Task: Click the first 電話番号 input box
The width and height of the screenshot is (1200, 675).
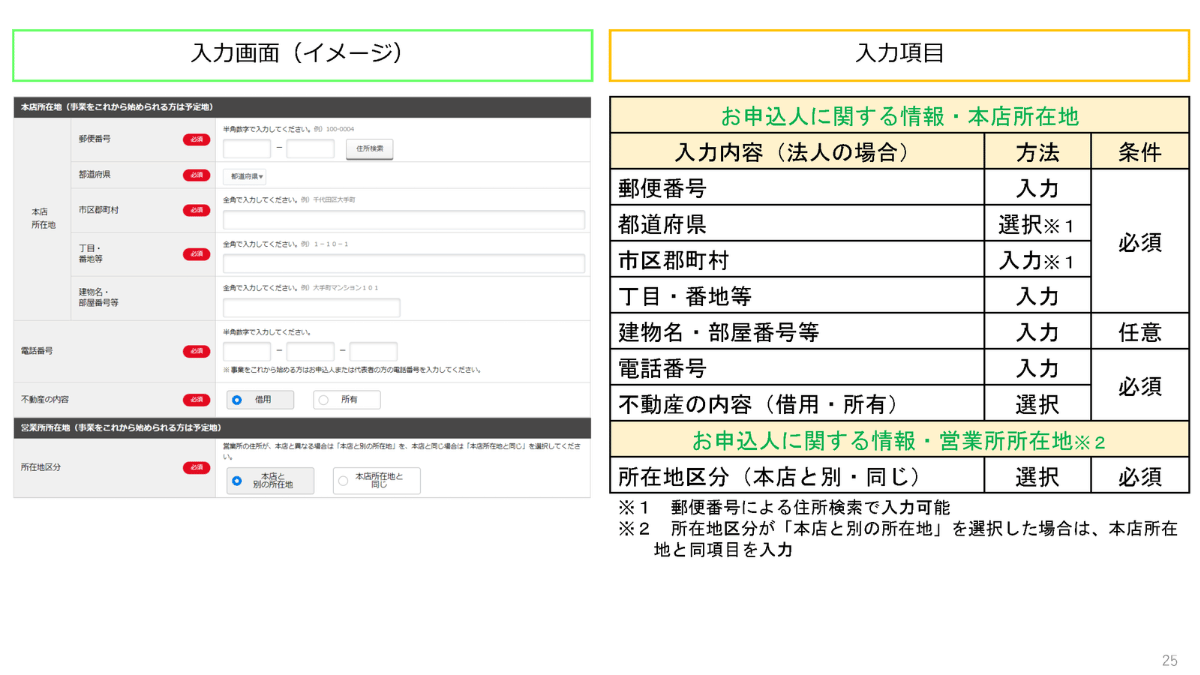Action: click(247, 352)
